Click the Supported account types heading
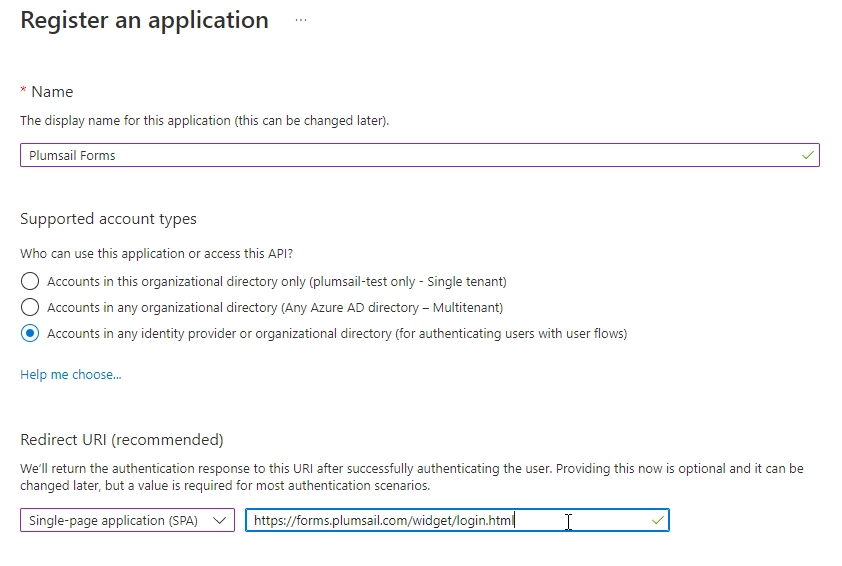This screenshot has width=842, height=566. pyautogui.click(x=108, y=219)
